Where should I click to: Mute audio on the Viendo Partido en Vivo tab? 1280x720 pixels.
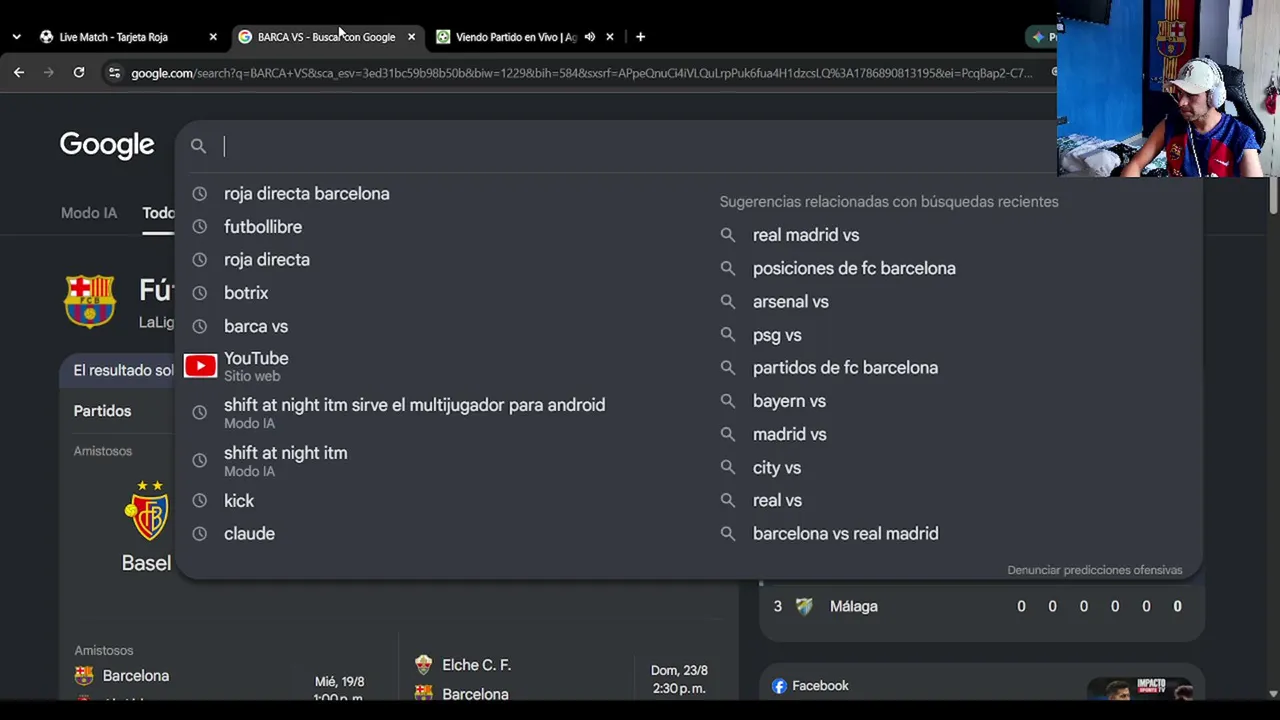(590, 37)
